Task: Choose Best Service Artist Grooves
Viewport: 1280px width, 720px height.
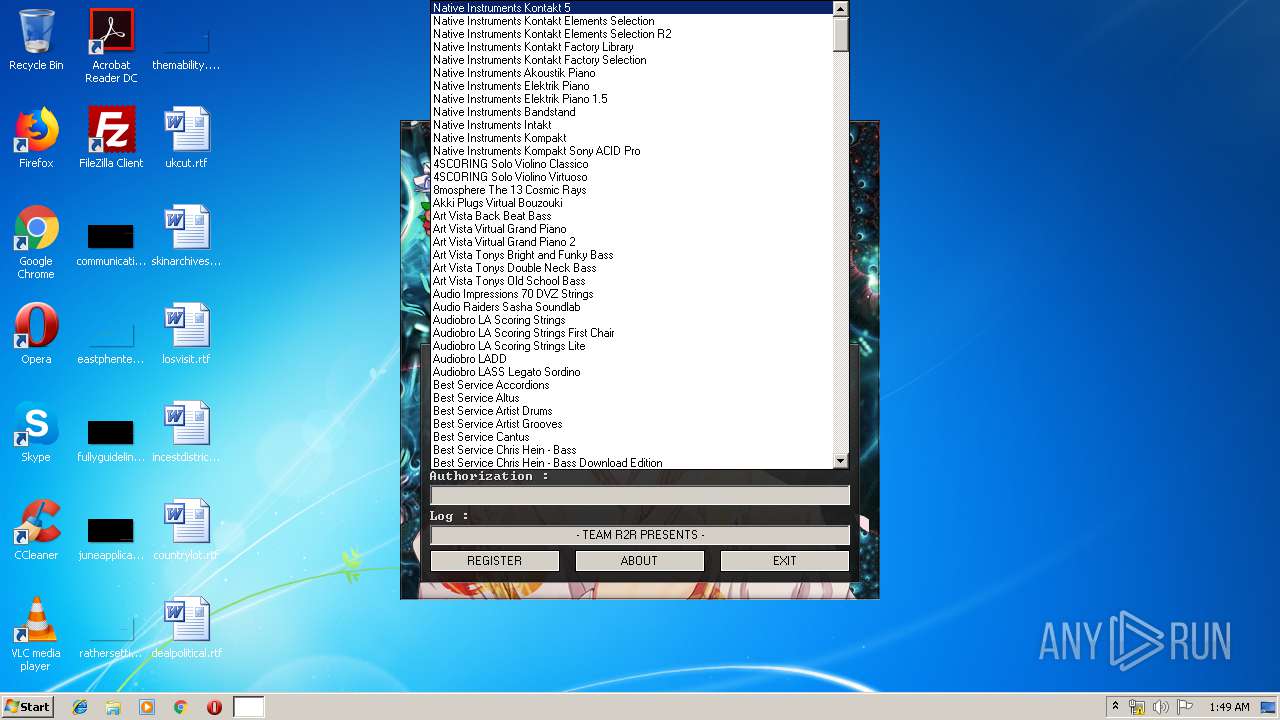Action: 631,424
